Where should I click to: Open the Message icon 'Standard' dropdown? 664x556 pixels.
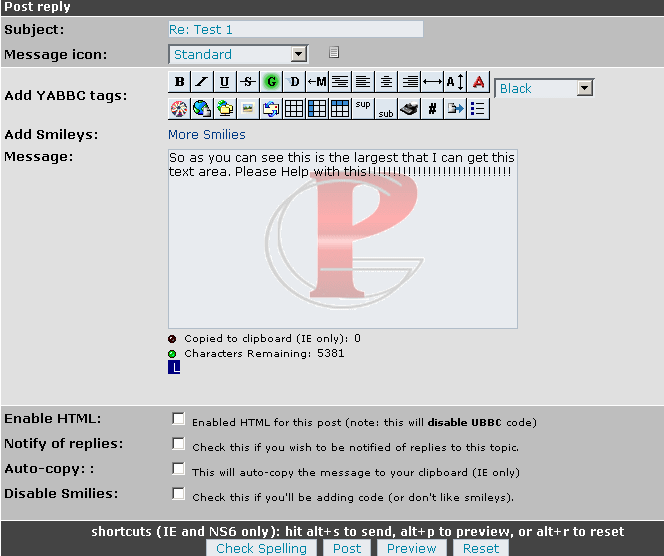[x=238, y=54]
